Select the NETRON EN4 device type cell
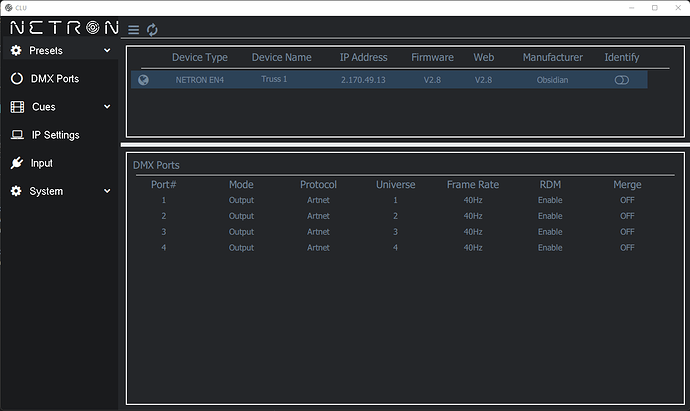 point(200,80)
